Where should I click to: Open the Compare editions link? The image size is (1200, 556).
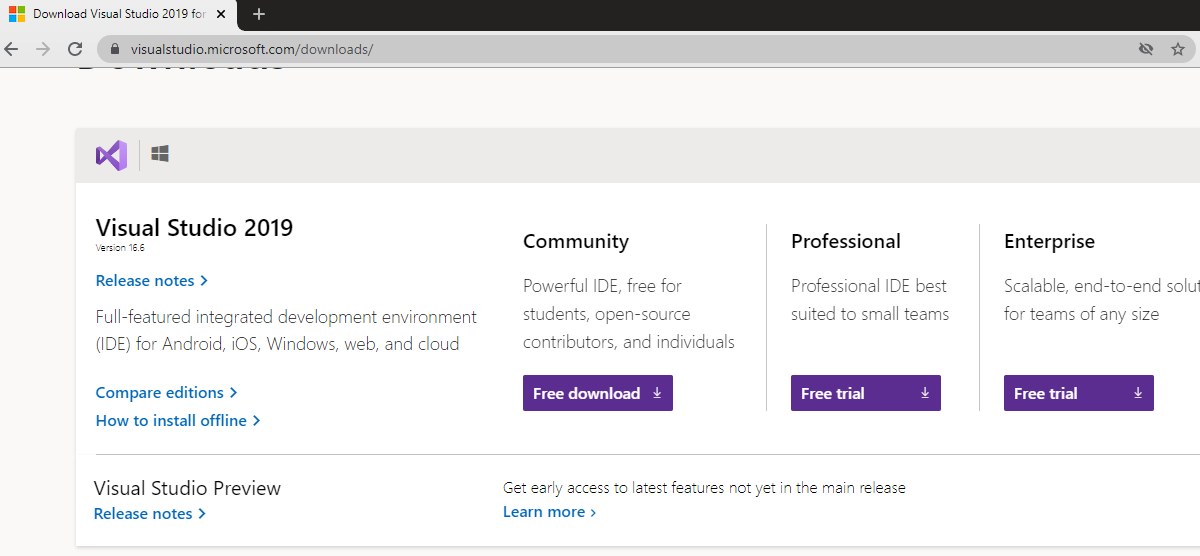166,393
